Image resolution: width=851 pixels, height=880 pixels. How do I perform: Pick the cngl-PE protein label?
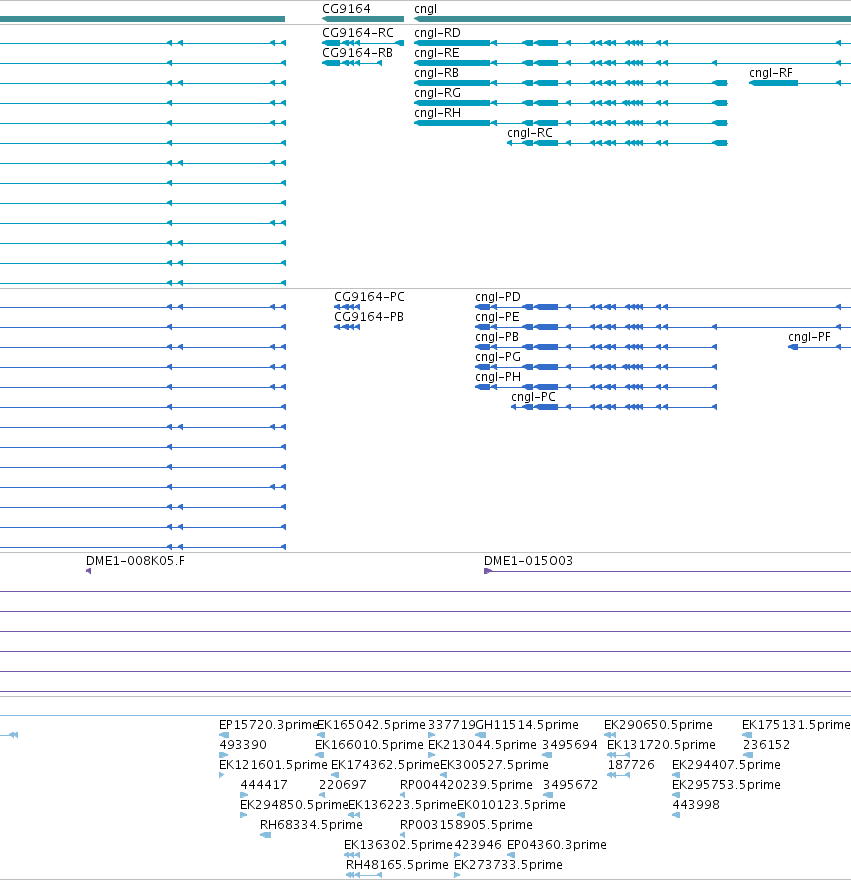point(497,317)
